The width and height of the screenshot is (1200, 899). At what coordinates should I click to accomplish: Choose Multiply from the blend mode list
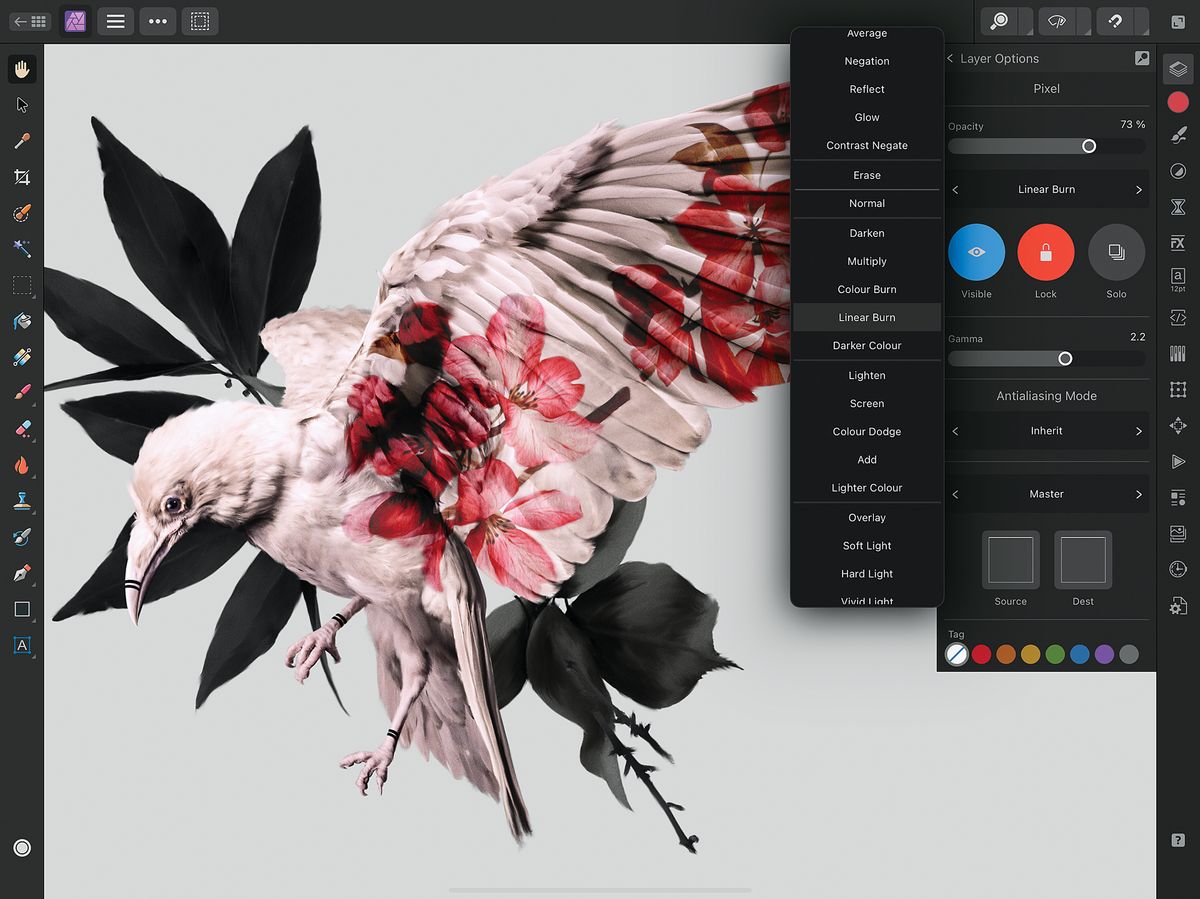tap(866, 261)
